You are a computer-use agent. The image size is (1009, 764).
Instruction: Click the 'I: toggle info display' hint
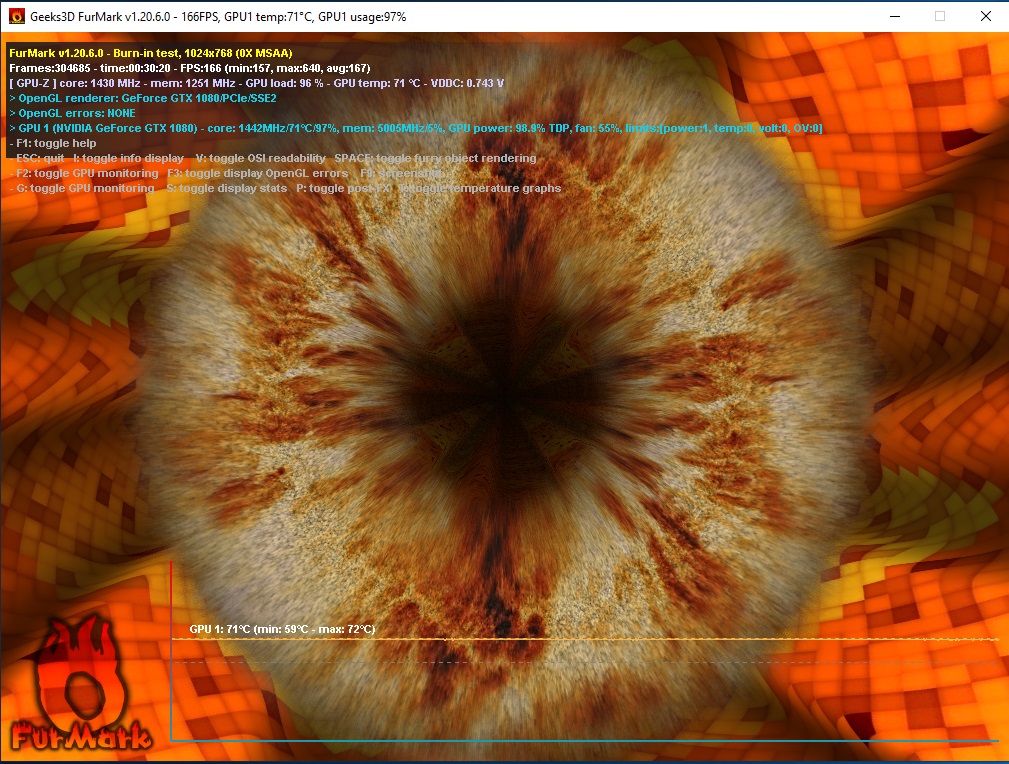click(128, 158)
